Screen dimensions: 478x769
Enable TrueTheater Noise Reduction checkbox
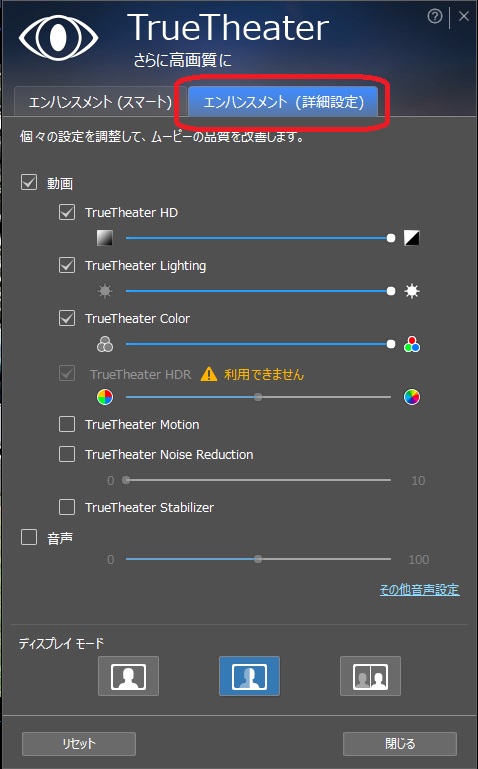click(67, 454)
